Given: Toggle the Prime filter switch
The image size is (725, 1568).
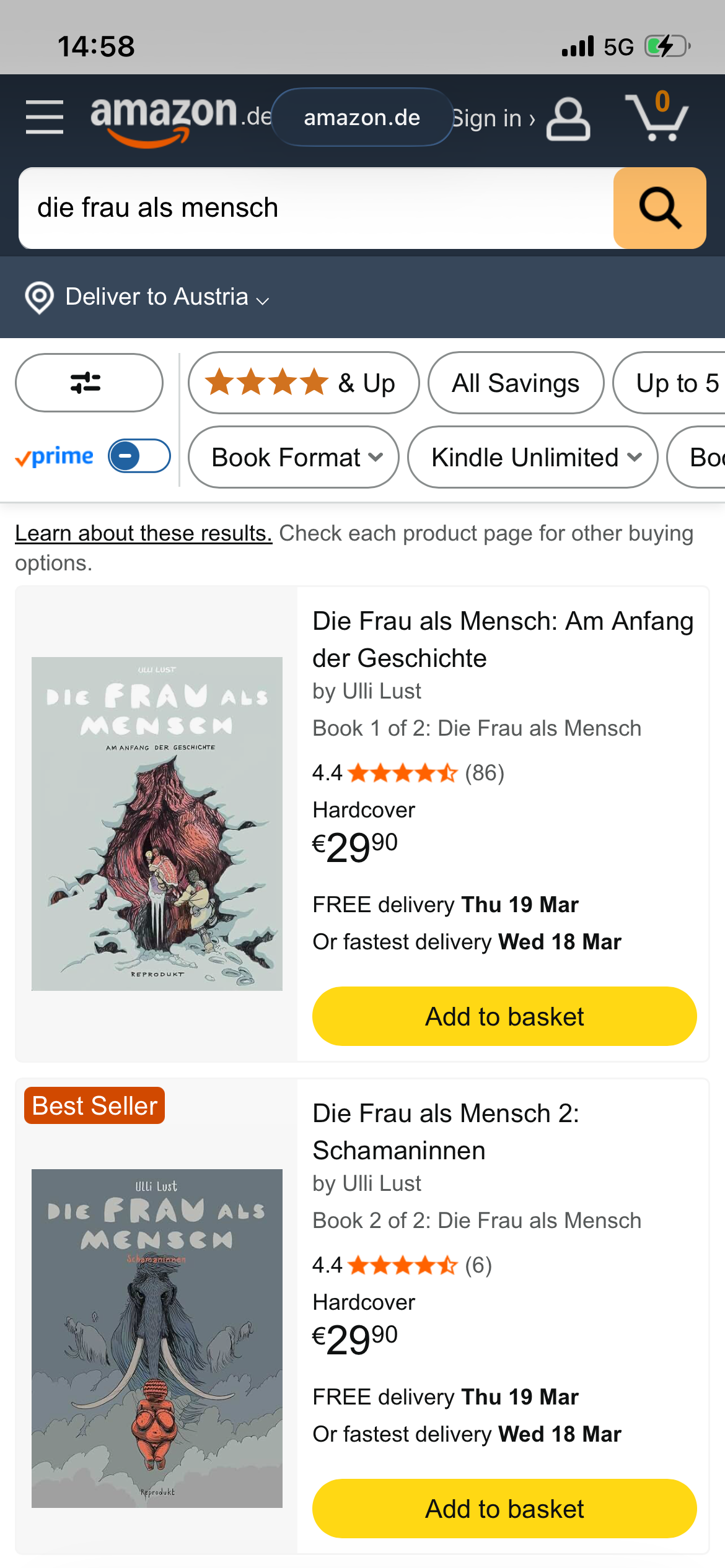Looking at the screenshot, I should (139, 456).
